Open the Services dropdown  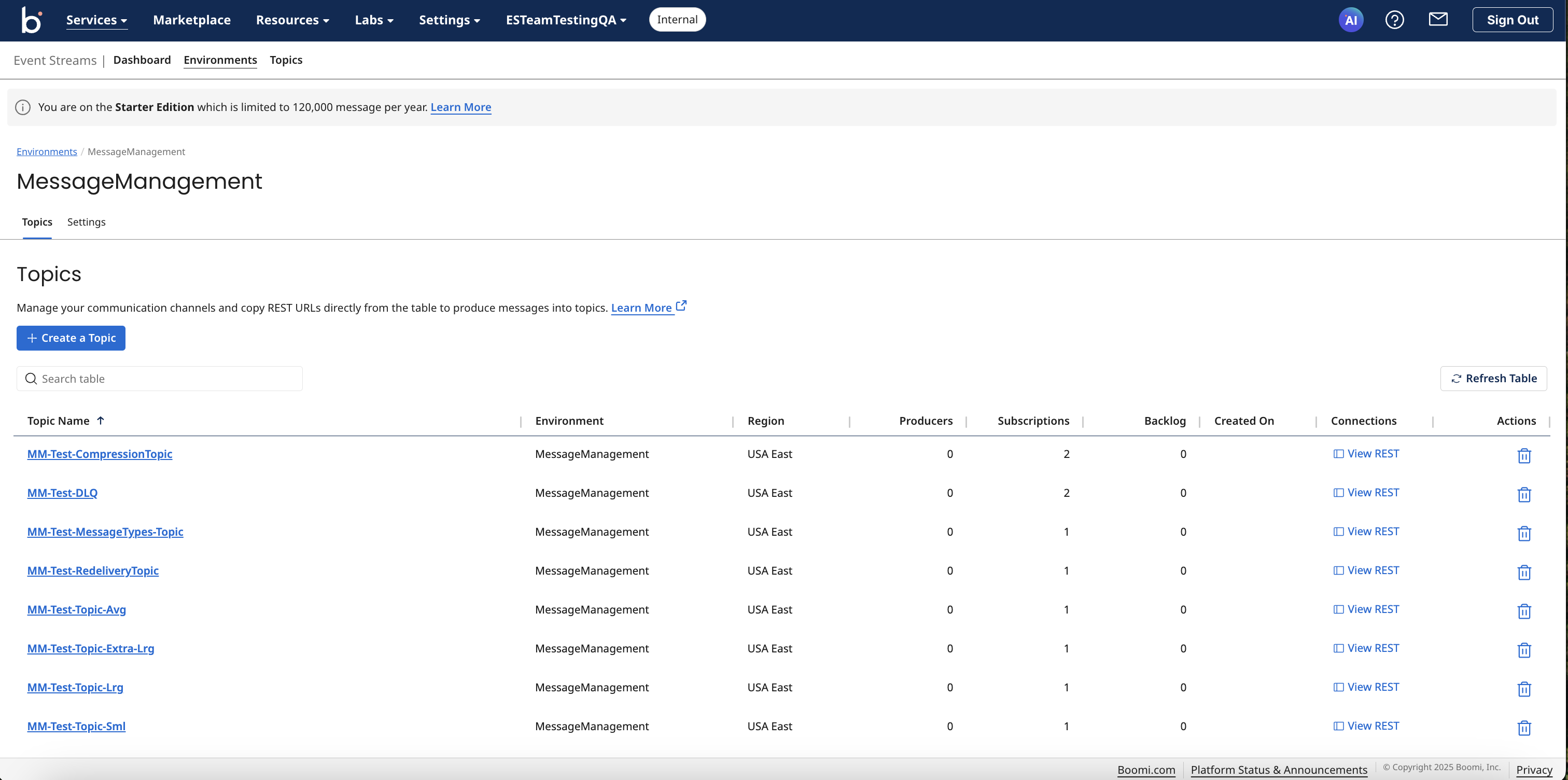point(96,20)
